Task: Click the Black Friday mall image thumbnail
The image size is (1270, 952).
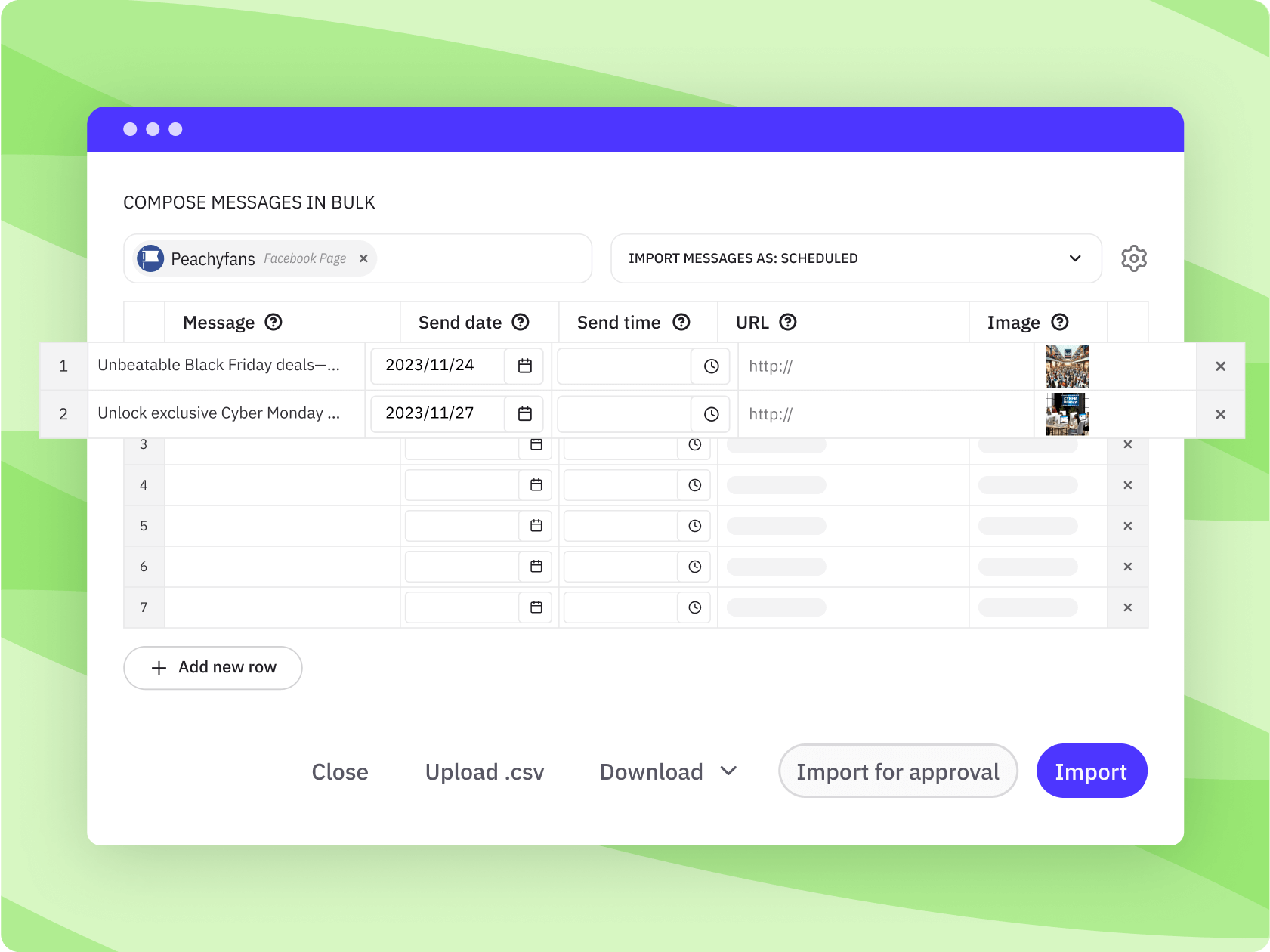Action: (1067, 366)
